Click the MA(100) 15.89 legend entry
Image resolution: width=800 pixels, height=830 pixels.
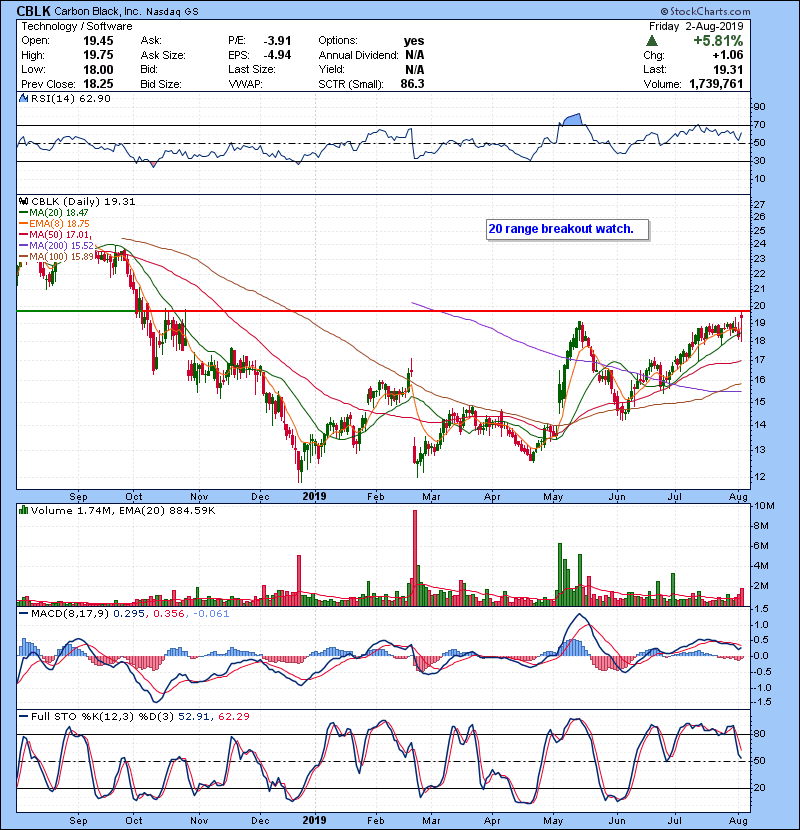(56, 257)
